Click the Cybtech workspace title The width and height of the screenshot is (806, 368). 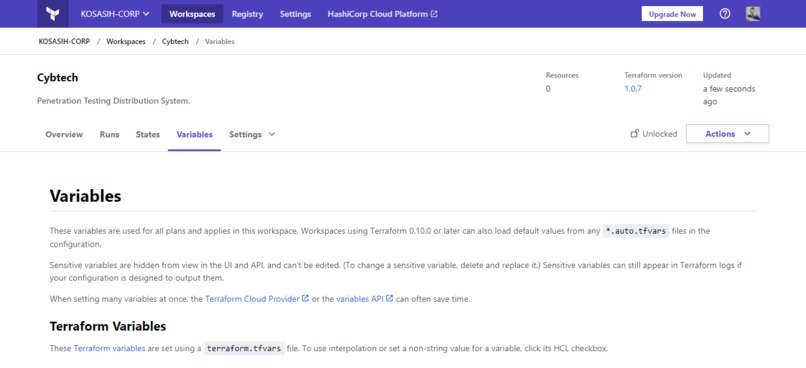58,78
